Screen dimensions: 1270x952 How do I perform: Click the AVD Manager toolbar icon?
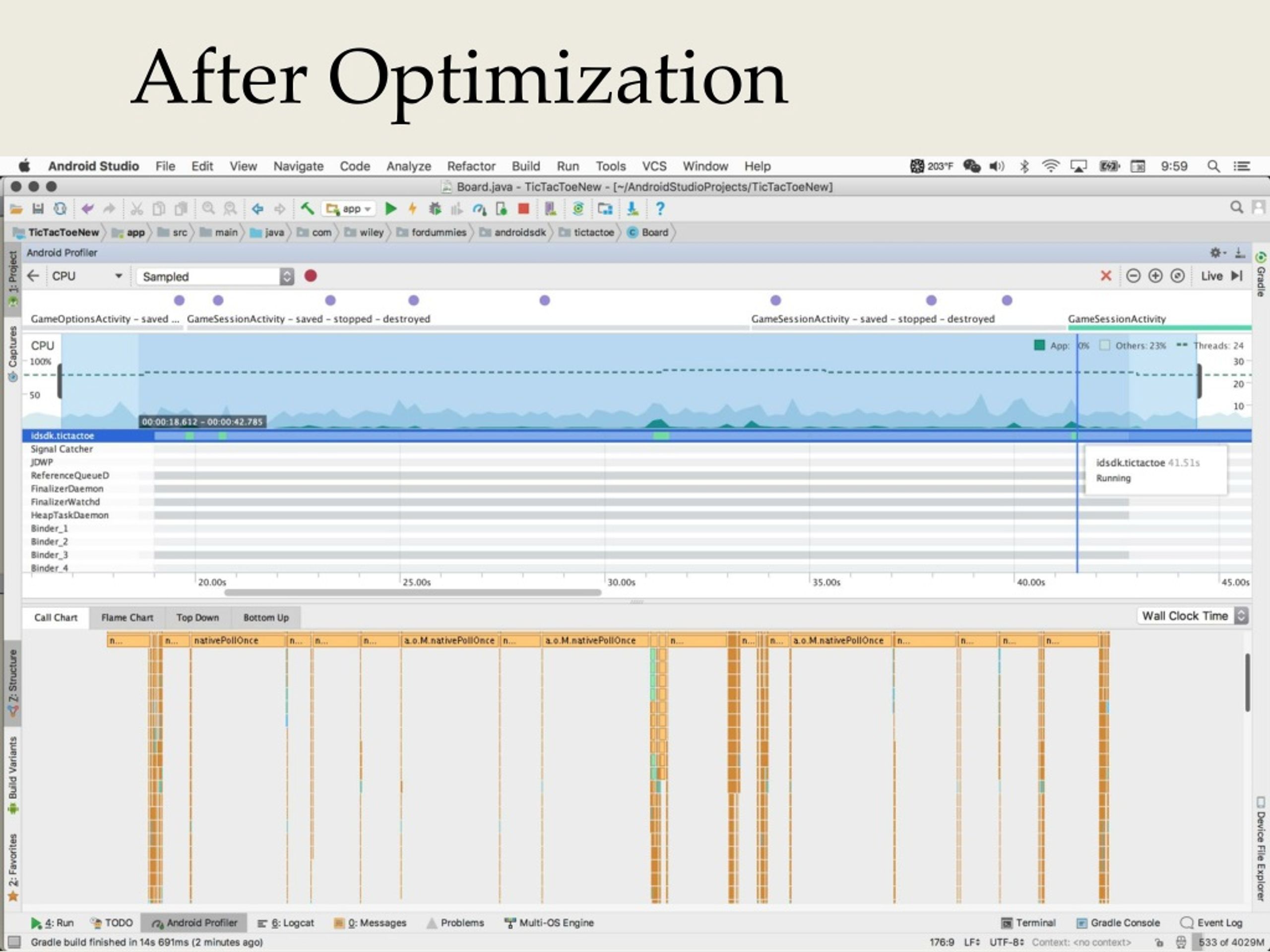(550, 209)
